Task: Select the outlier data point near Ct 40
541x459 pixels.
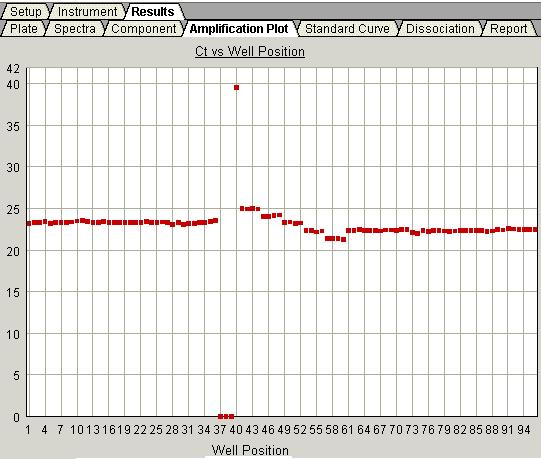Action: [x=236, y=88]
